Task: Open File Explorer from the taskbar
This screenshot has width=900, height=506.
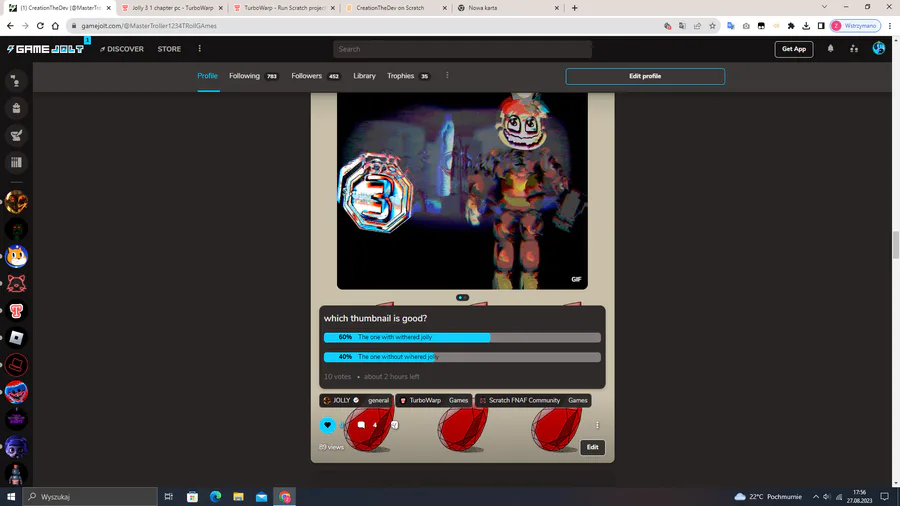Action: (x=238, y=496)
